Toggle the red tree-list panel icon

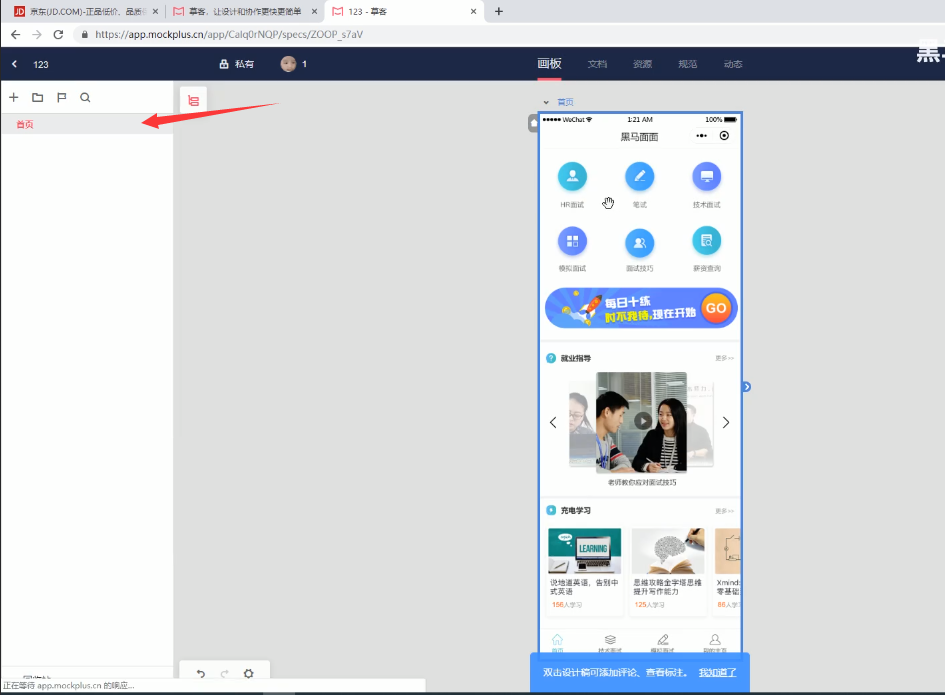coord(193,101)
